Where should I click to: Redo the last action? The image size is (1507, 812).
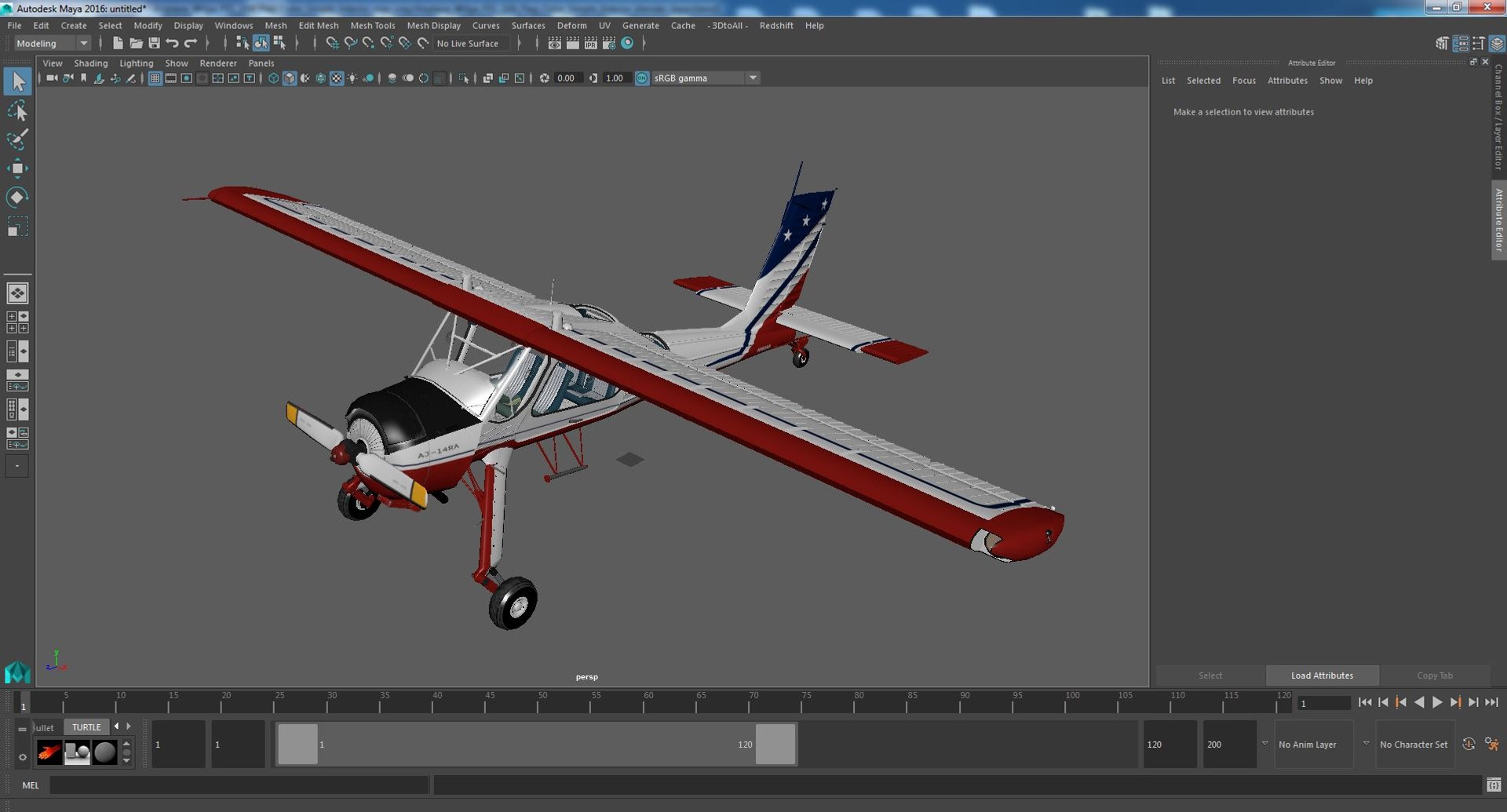191,43
